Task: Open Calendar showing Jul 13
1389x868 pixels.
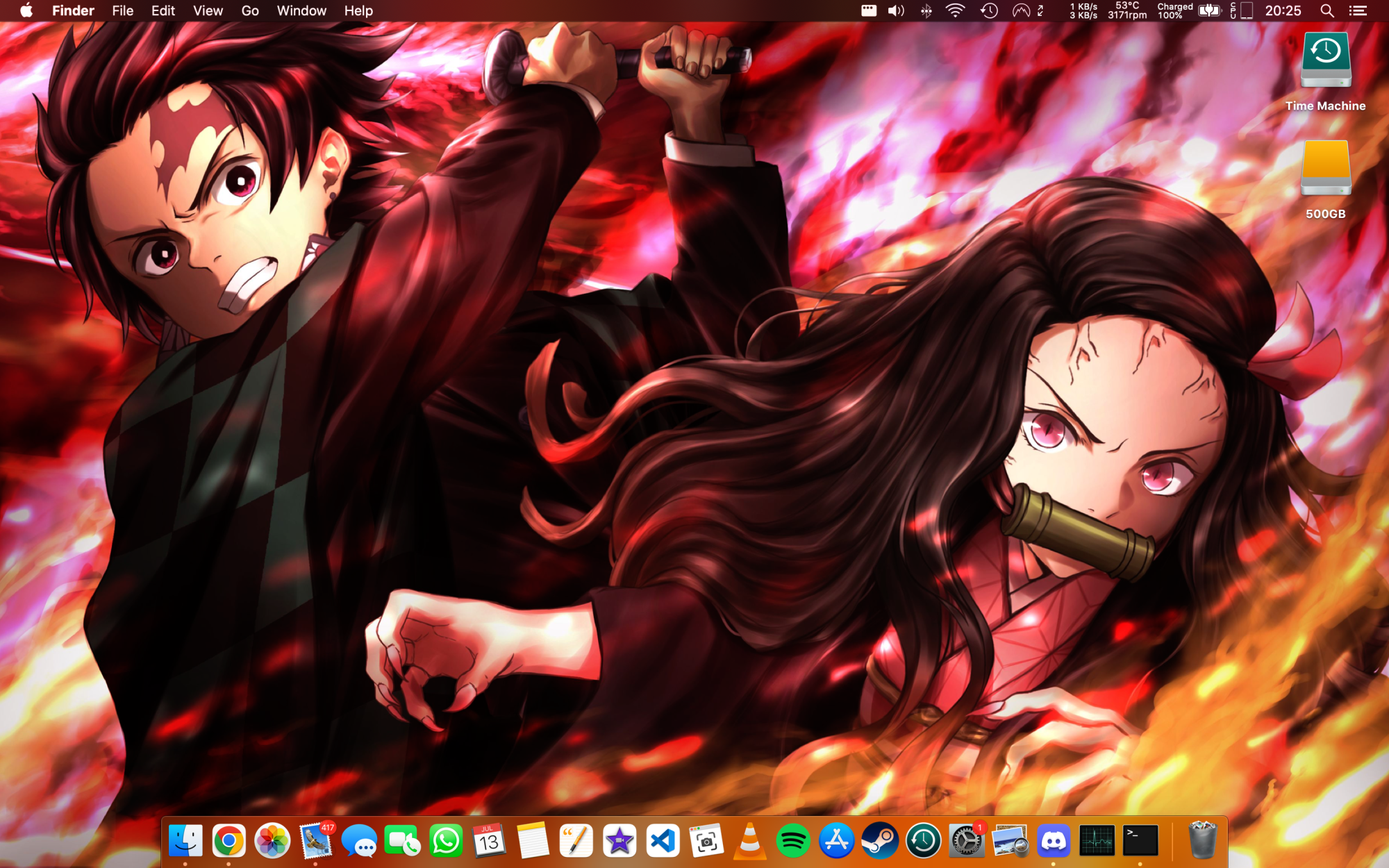Action: click(489, 841)
